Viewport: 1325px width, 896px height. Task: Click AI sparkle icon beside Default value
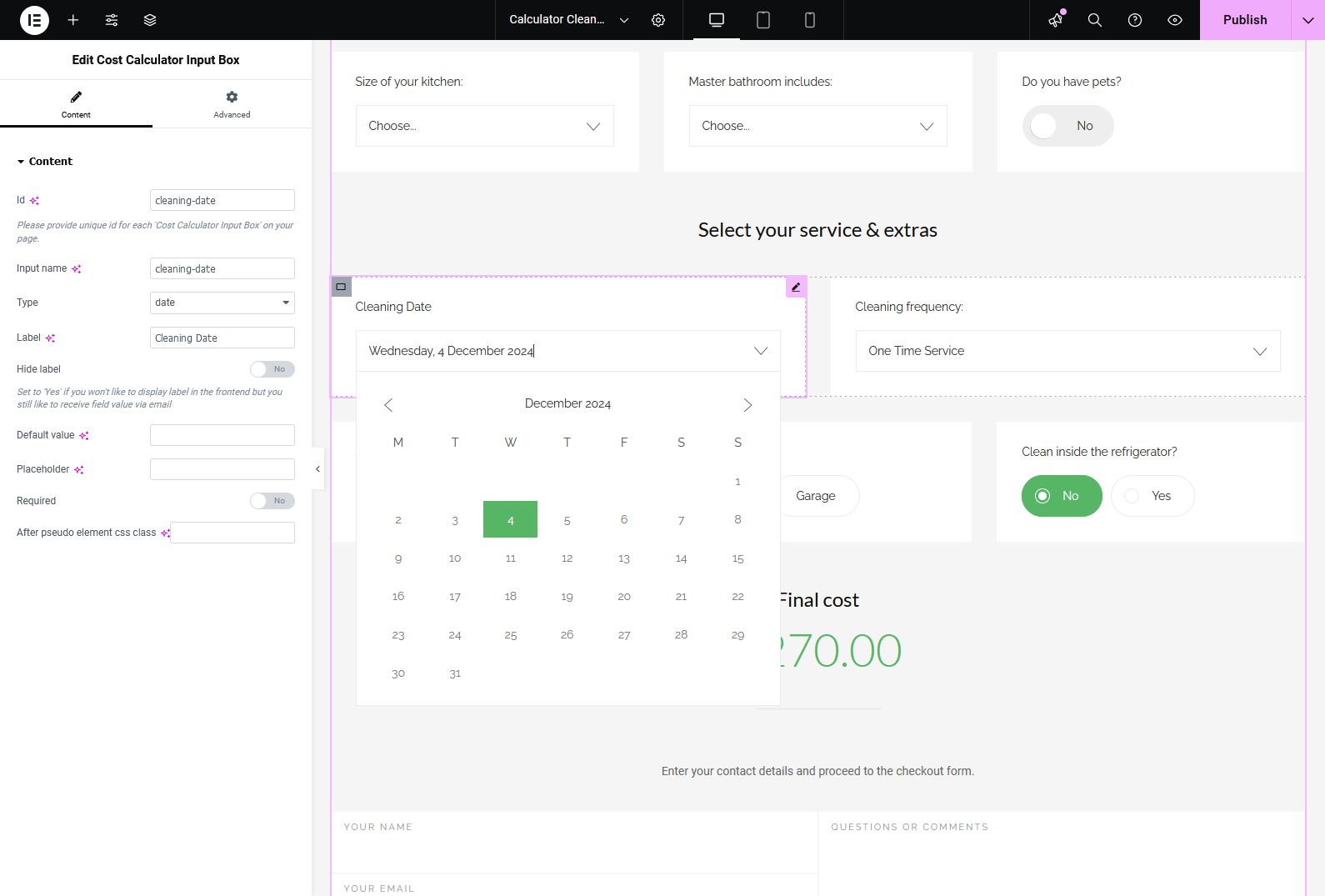pos(84,436)
